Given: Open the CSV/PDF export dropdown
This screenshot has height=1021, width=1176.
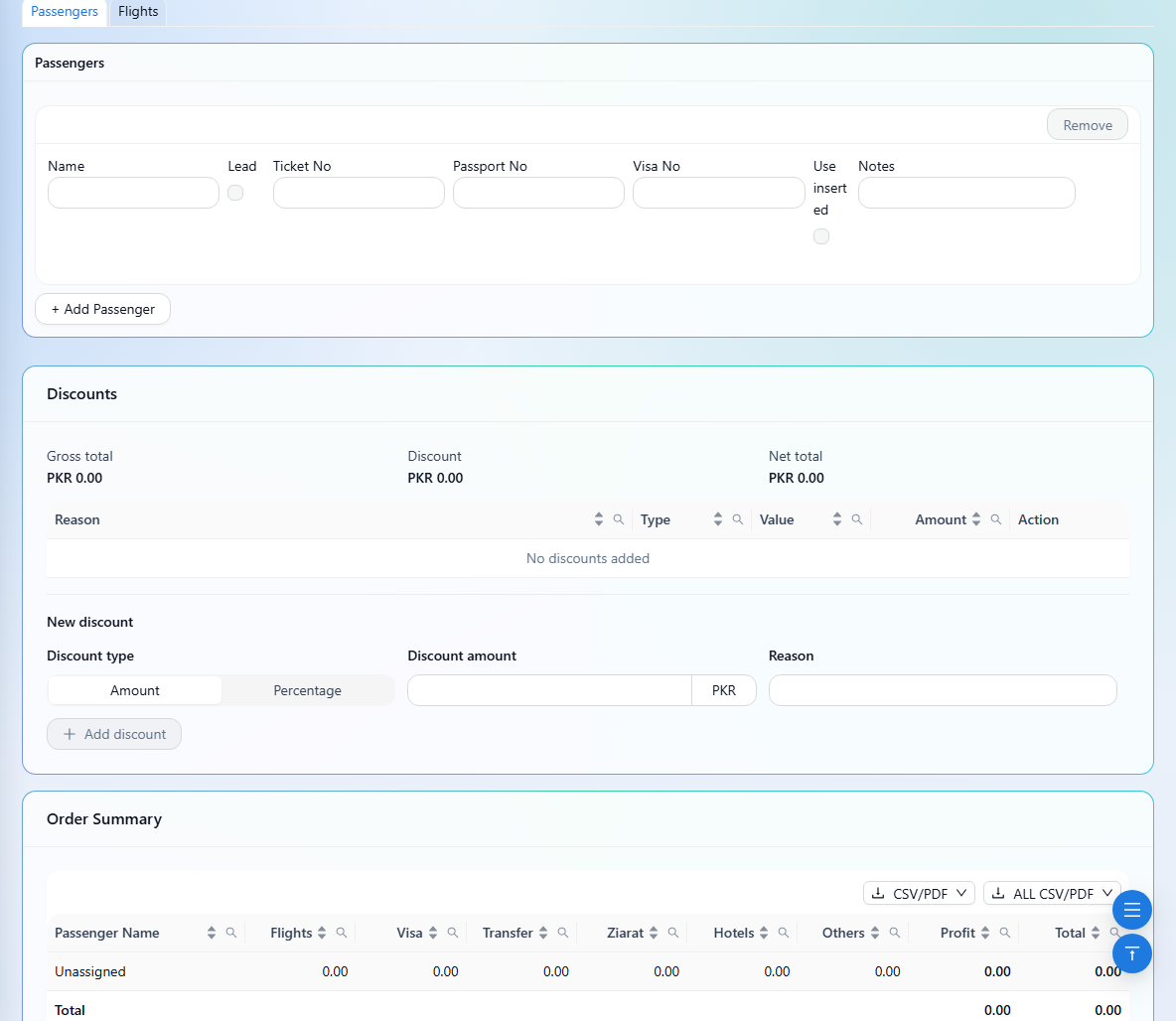Looking at the screenshot, I should (919, 894).
